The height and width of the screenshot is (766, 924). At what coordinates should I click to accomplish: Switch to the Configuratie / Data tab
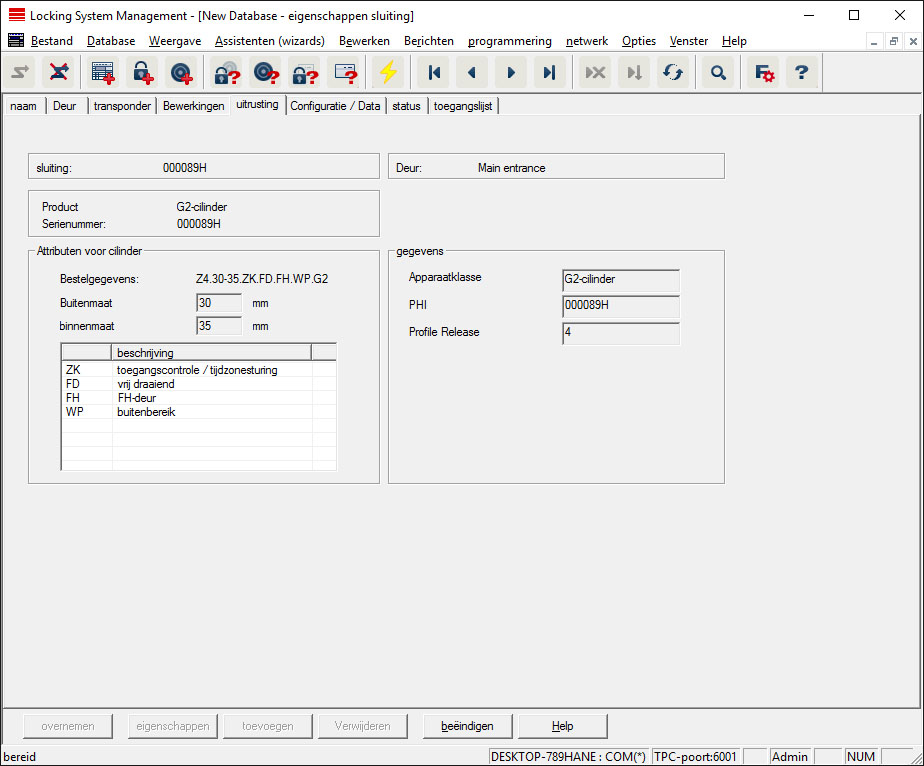click(335, 106)
